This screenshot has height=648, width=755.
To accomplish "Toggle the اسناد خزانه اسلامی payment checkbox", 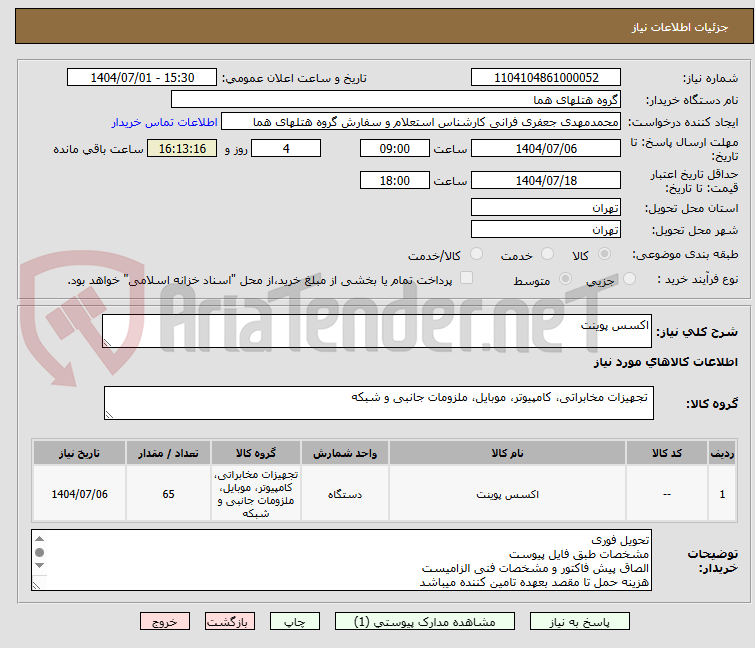I will point(466,278).
